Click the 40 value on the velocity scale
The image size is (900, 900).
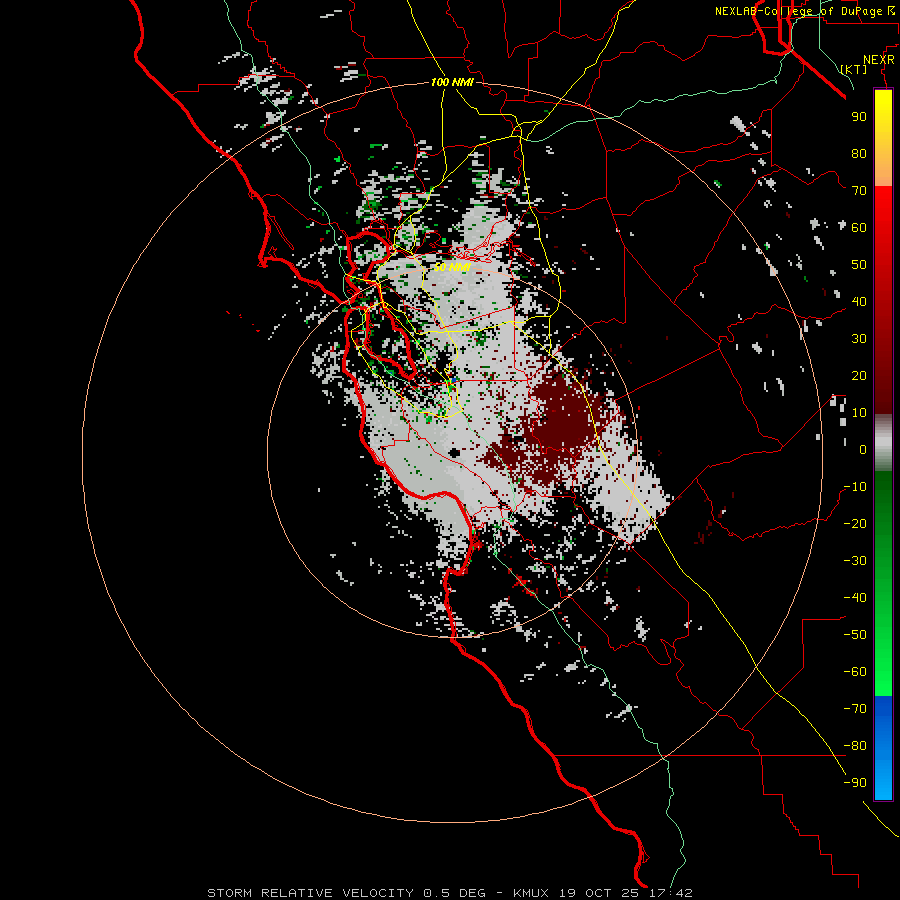click(859, 301)
